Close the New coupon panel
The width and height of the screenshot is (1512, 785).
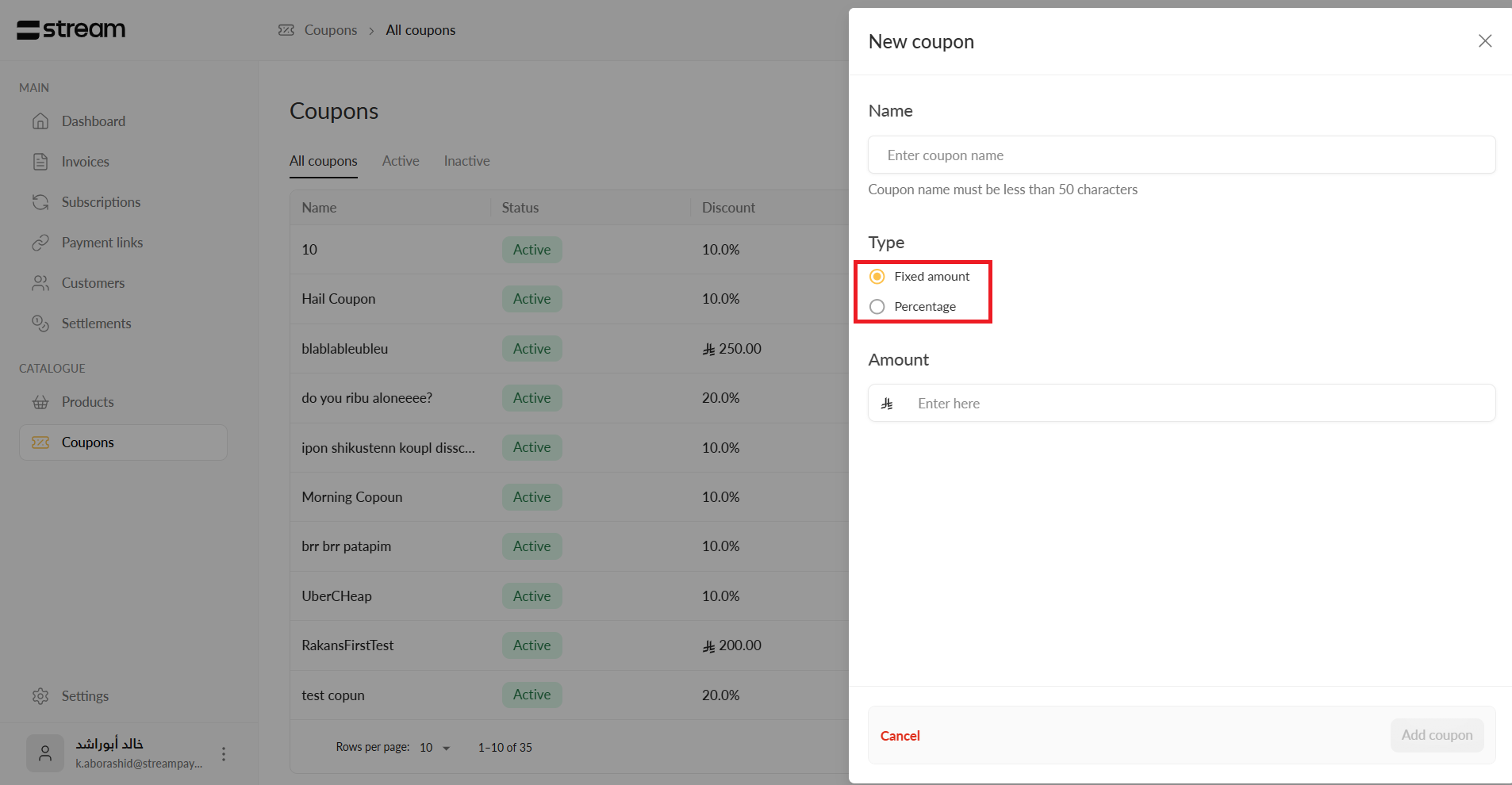click(x=1485, y=41)
